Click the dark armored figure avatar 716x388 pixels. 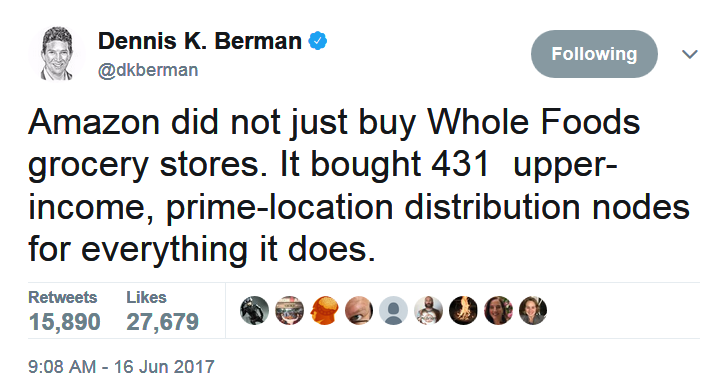point(254,310)
